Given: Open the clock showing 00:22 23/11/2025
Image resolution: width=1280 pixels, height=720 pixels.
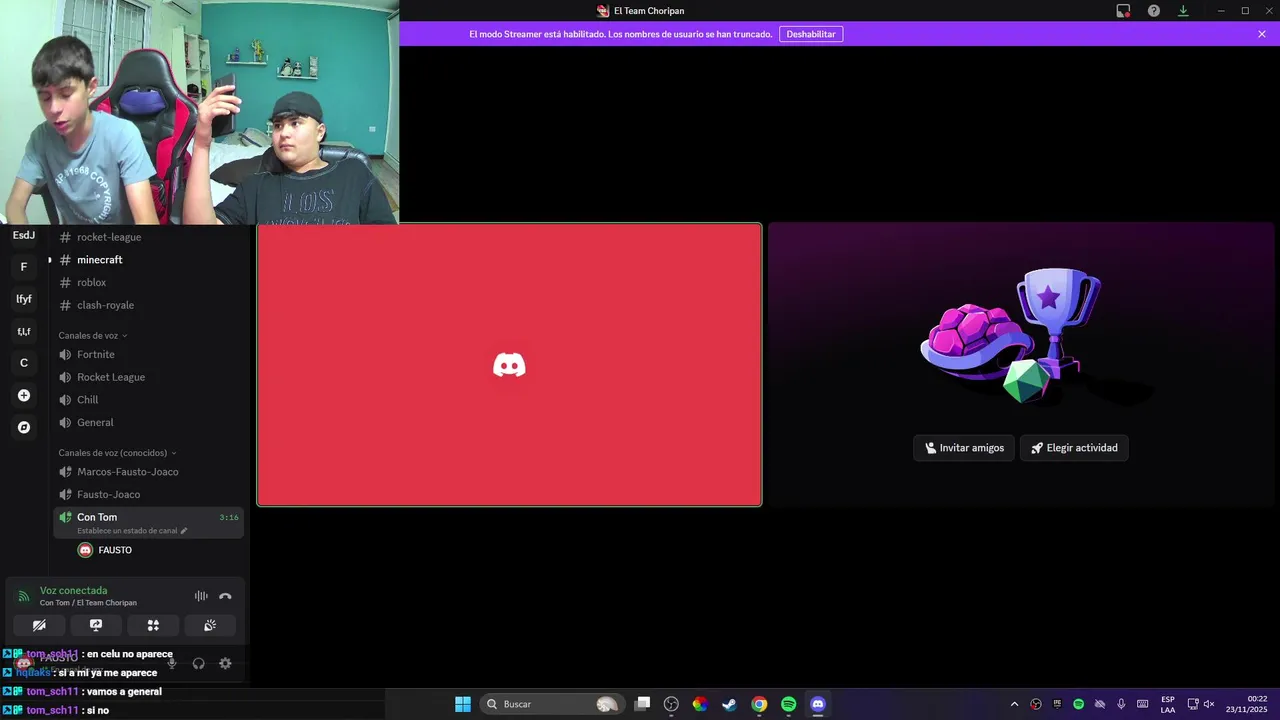Looking at the screenshot, I should coord(1248,704).
